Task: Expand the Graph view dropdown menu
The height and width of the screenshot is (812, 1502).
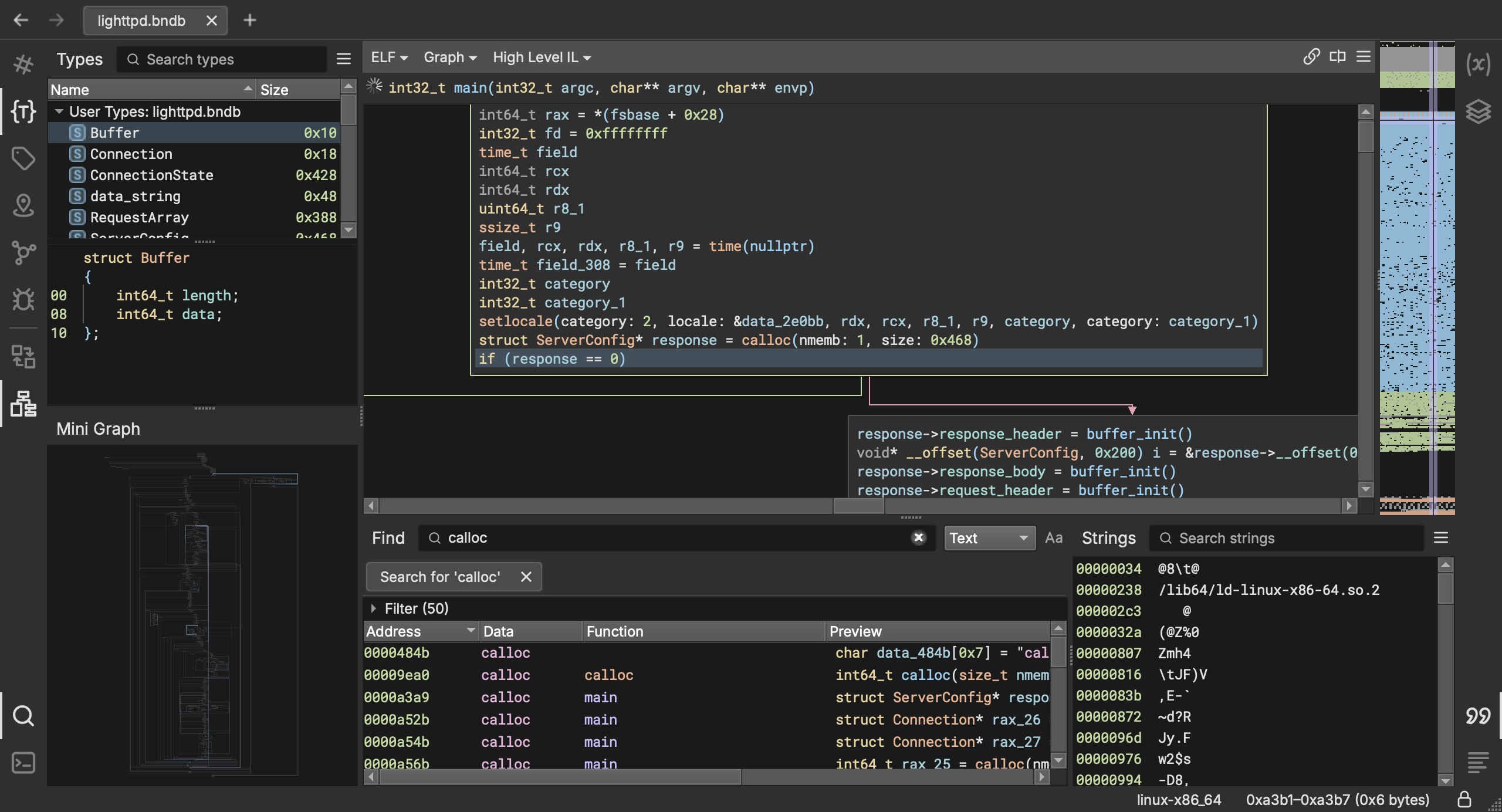Action: [448, 56]
